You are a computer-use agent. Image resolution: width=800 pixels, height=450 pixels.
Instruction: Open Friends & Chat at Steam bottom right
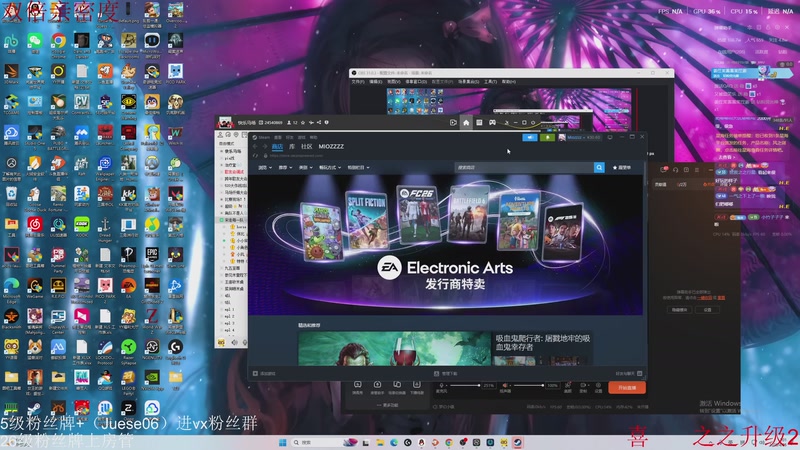pyautogui.click(x=628, y=373)
